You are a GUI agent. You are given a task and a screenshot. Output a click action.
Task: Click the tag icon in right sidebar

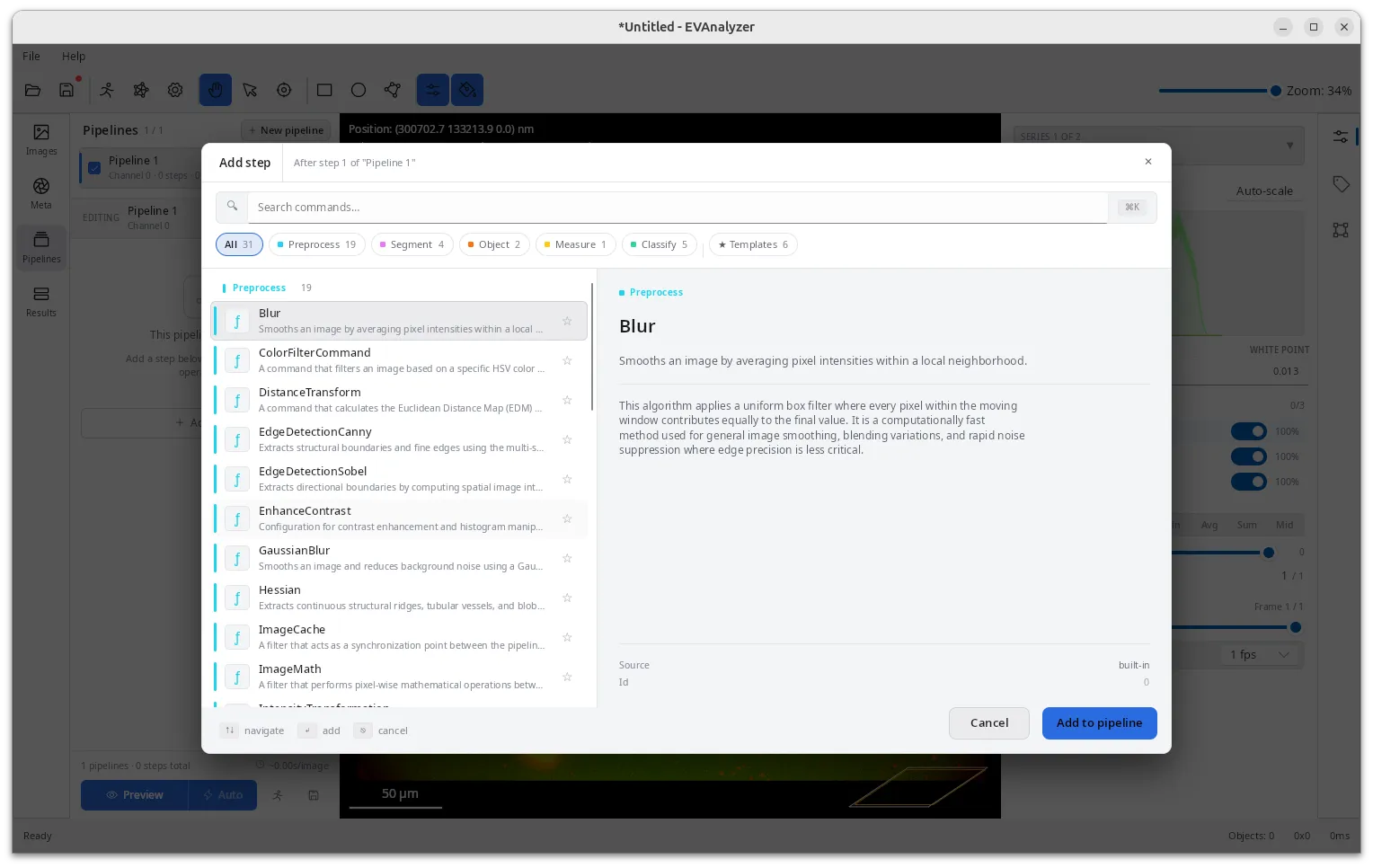click(x=1341, y=184)
